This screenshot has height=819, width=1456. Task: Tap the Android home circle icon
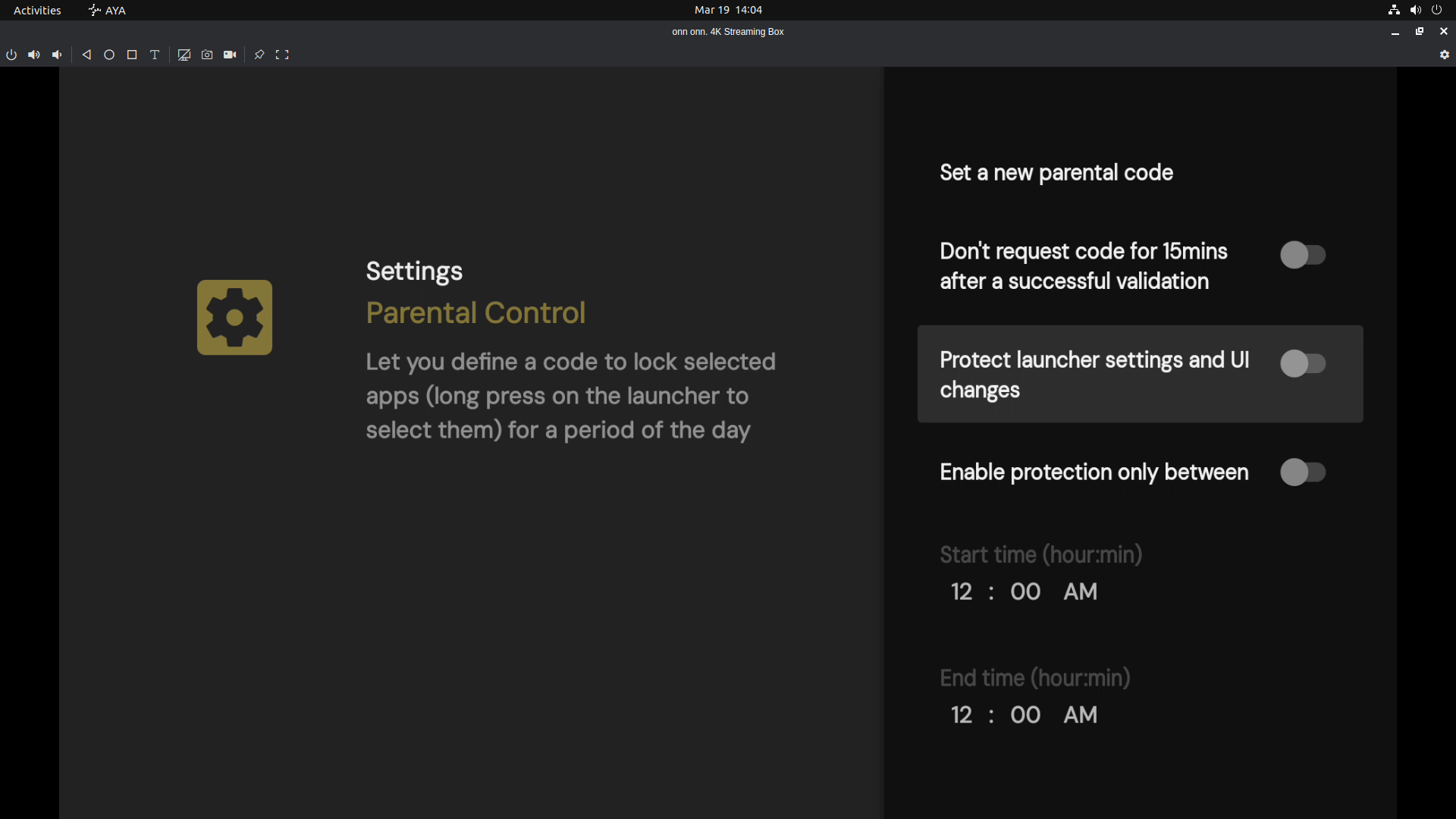coord(109,55)
